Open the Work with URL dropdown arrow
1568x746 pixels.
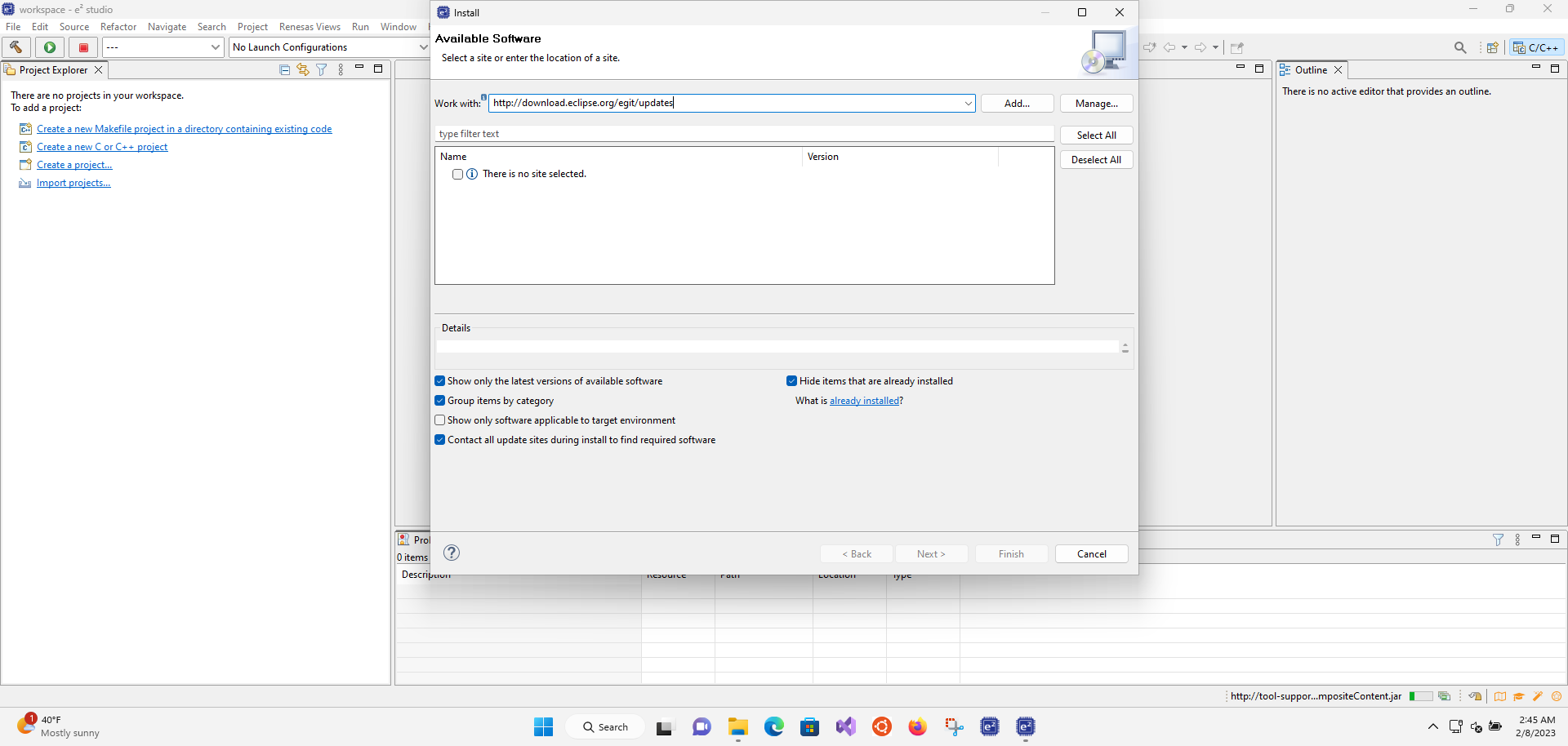(x=968, y=104)
